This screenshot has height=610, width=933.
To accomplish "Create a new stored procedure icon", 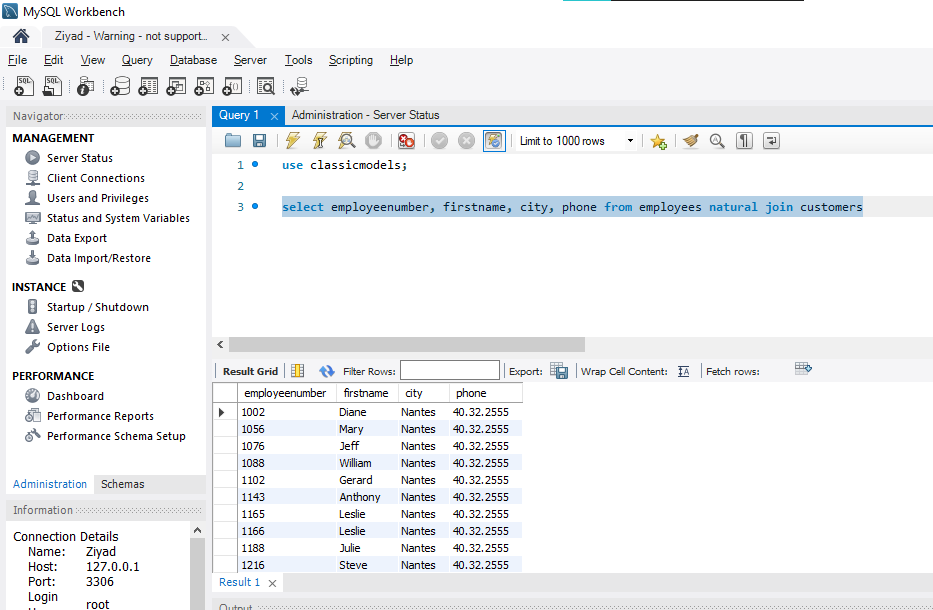I will coord(204,86).
